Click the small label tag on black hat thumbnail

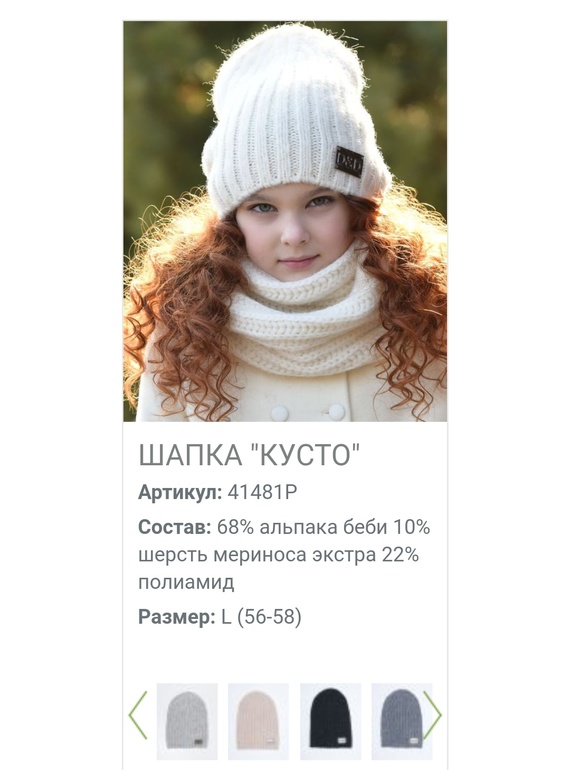340,742
